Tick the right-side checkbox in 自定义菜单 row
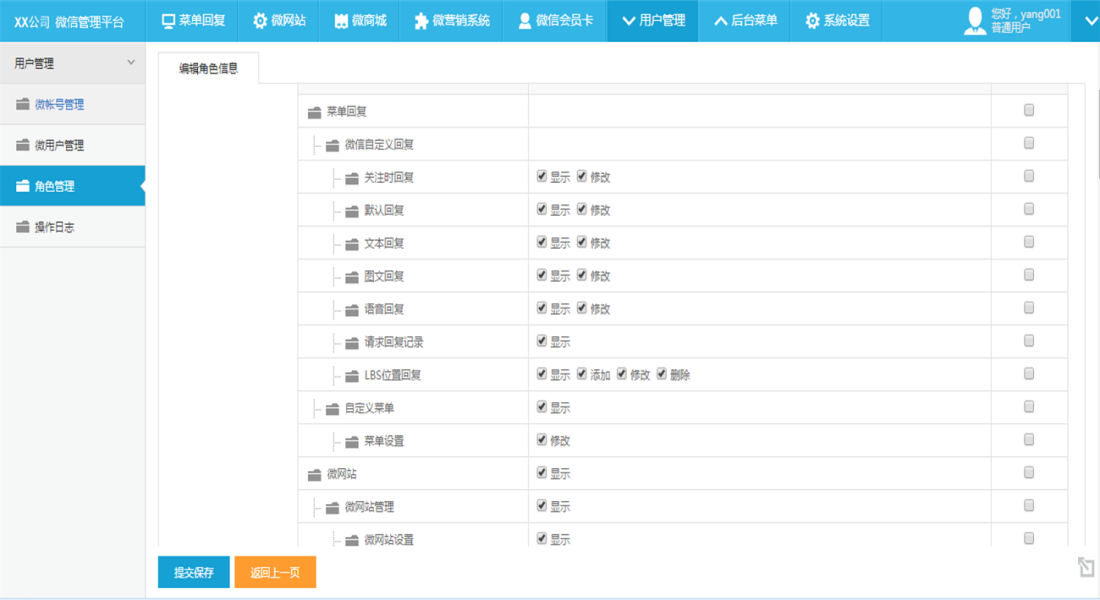1100x600 pixels. coord(1029,407)
